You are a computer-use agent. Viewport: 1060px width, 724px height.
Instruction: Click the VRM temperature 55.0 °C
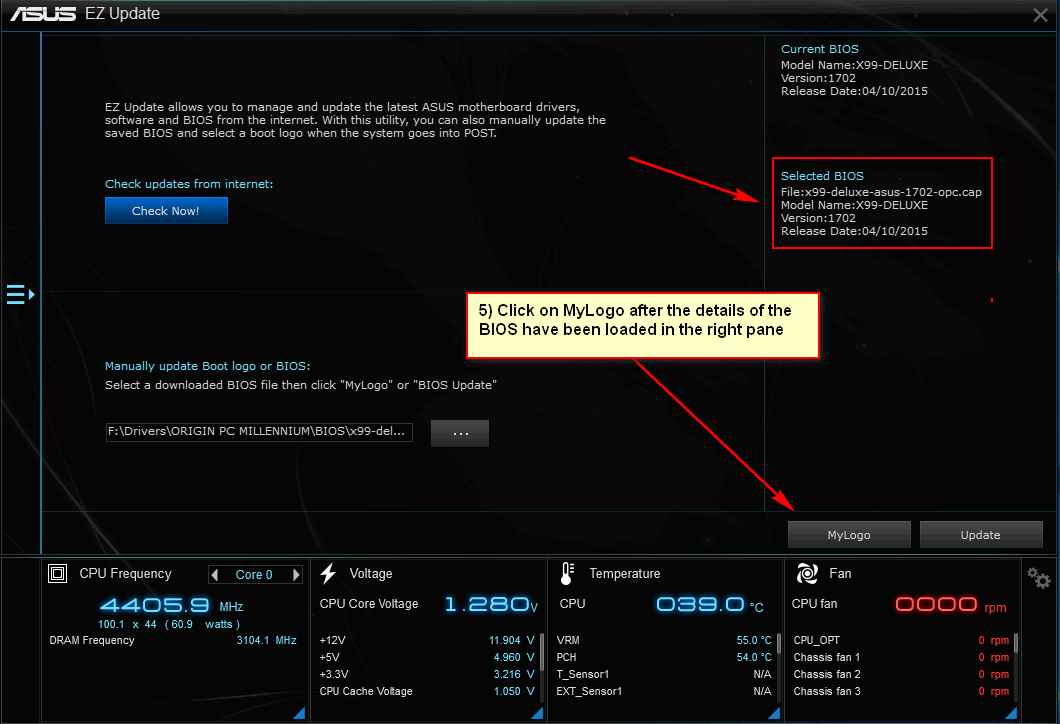pyautogui.click(x=754, y=640)
